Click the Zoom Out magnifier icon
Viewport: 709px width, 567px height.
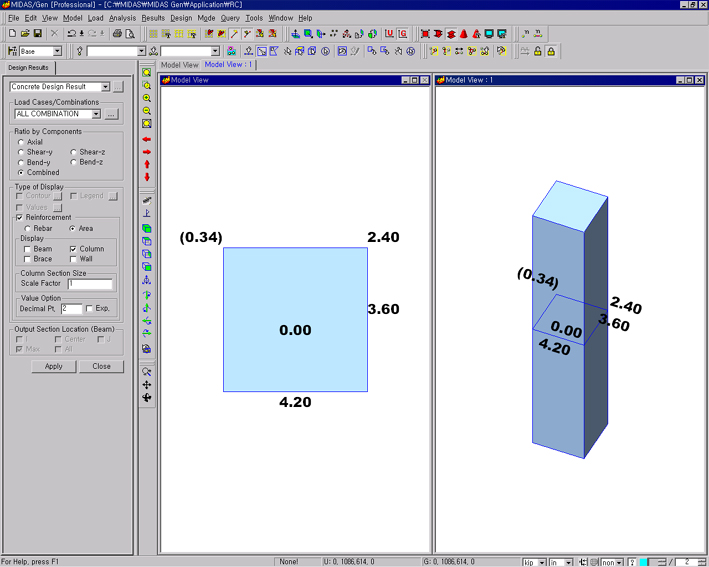147,111
